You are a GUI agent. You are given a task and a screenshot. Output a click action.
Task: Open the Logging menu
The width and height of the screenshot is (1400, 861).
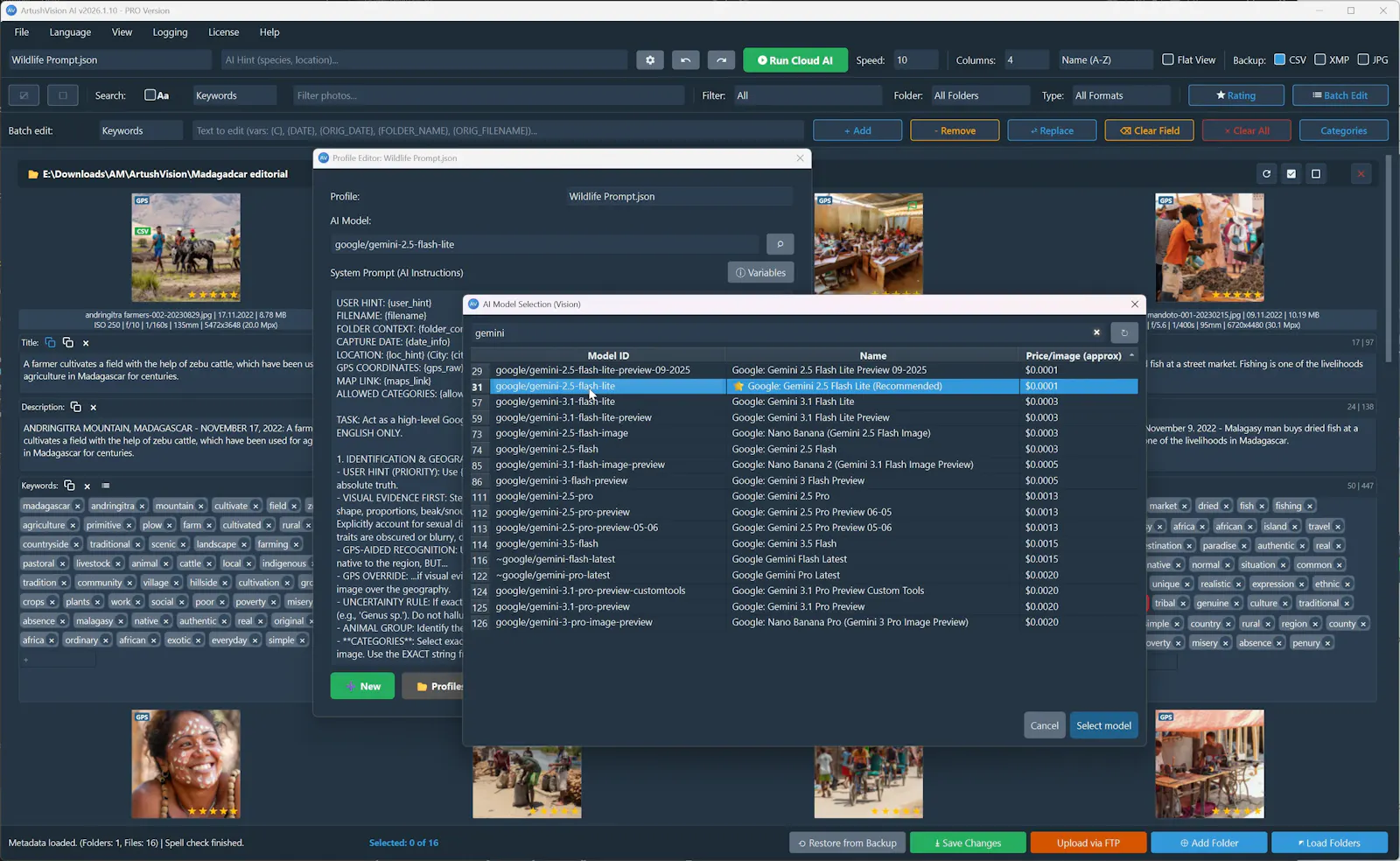[x=170, y=32]
